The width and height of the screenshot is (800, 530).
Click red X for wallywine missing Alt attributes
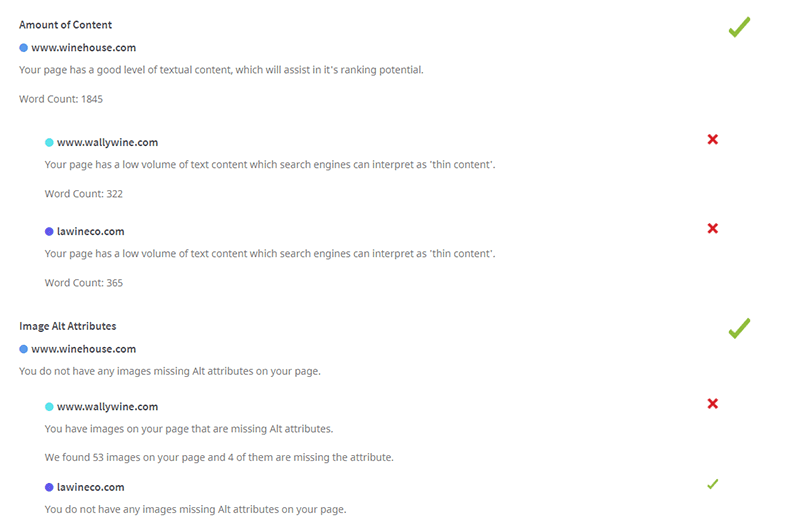(712, 404)
